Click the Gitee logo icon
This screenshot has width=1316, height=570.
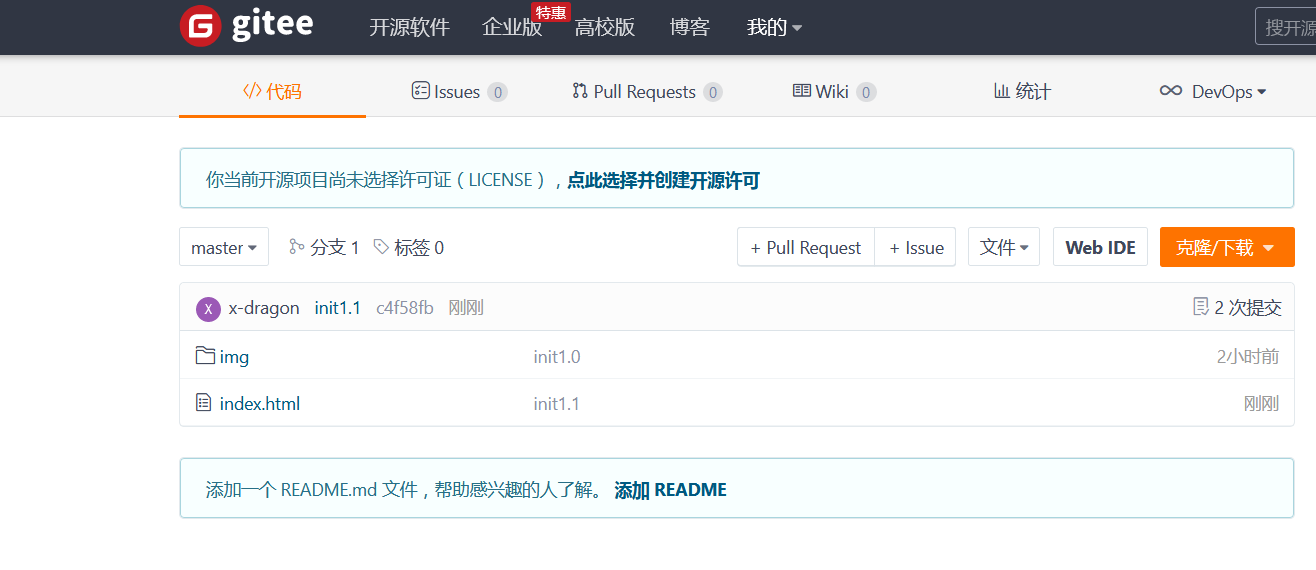click(x=200, y=26)
